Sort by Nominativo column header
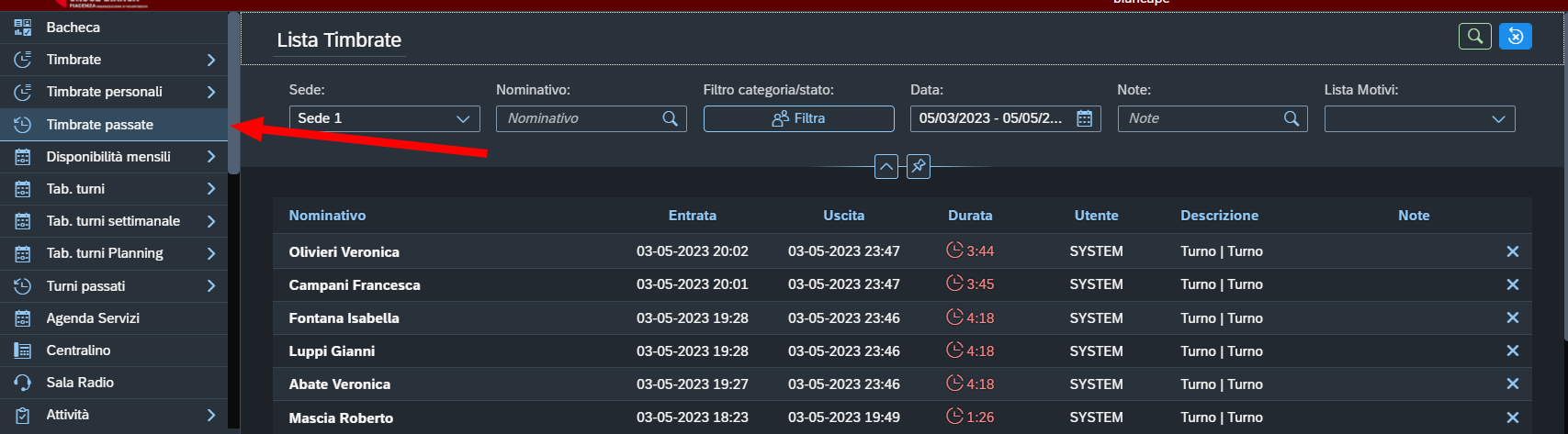Image resolution: width=1568 pixels, height=434 pixels. (x=327, y=216)
